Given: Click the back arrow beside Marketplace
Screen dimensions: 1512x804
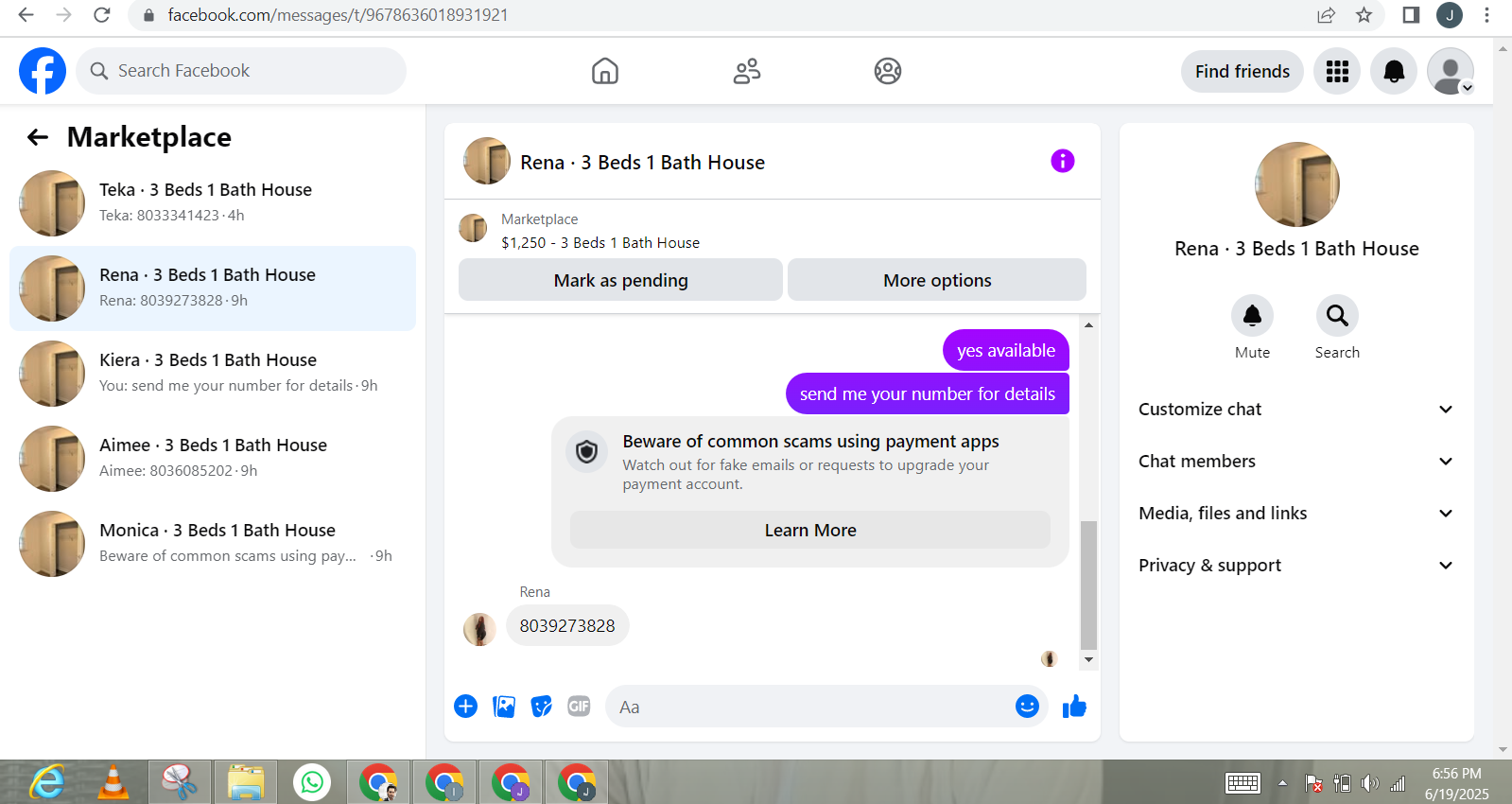Looking at the screenshot, I should pyautogui.click(x=38, y=137).
